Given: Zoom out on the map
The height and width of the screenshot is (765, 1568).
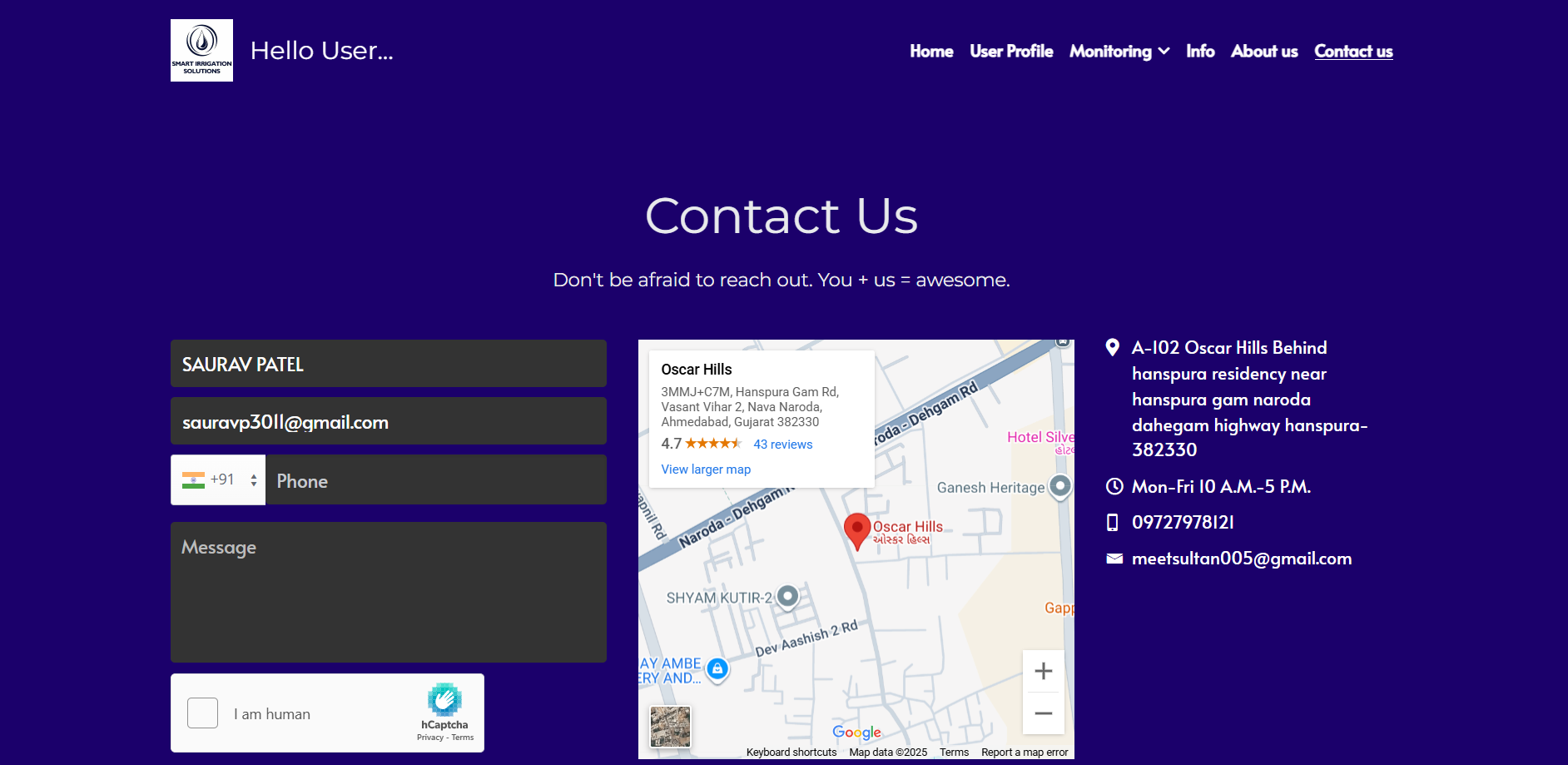Looking at the screenshot, I should point(1043,713).
